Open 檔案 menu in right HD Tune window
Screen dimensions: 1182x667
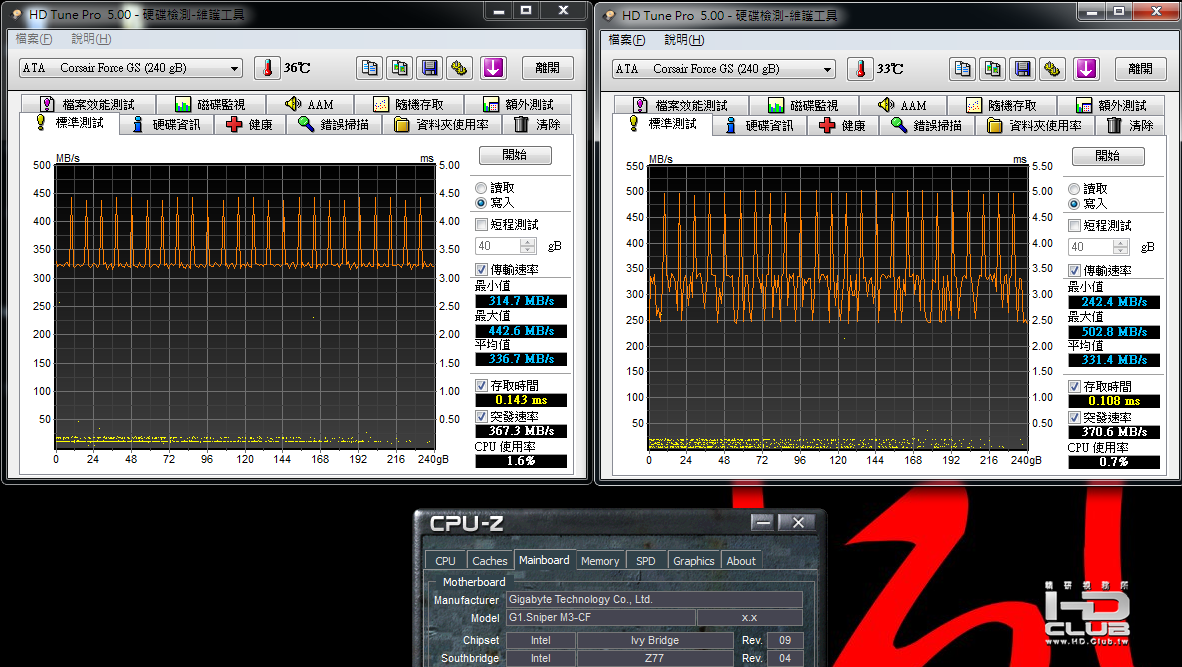626,39
